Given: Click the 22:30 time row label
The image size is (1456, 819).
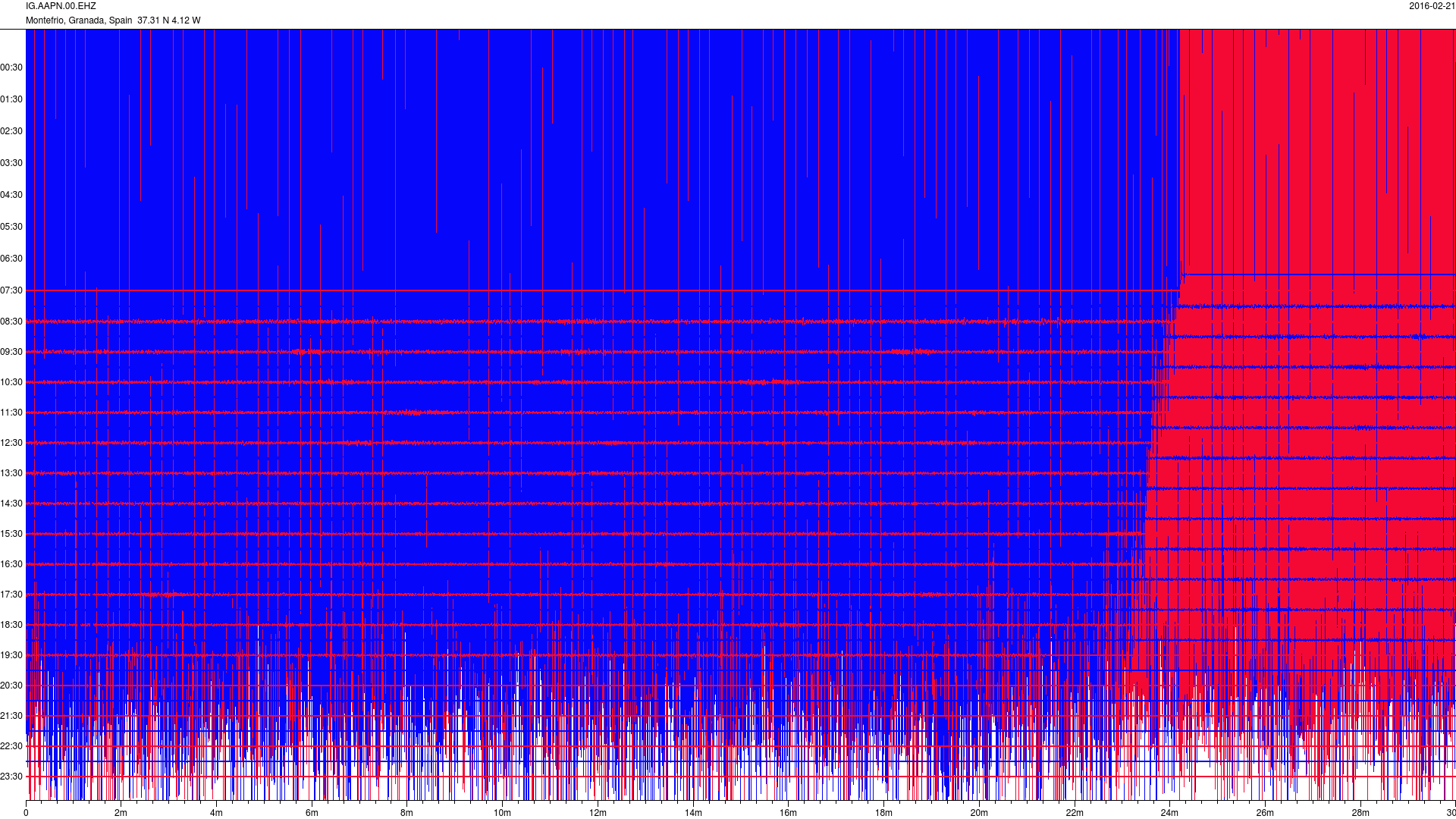Looking at the screenshot, I should (x=11, y=746).
